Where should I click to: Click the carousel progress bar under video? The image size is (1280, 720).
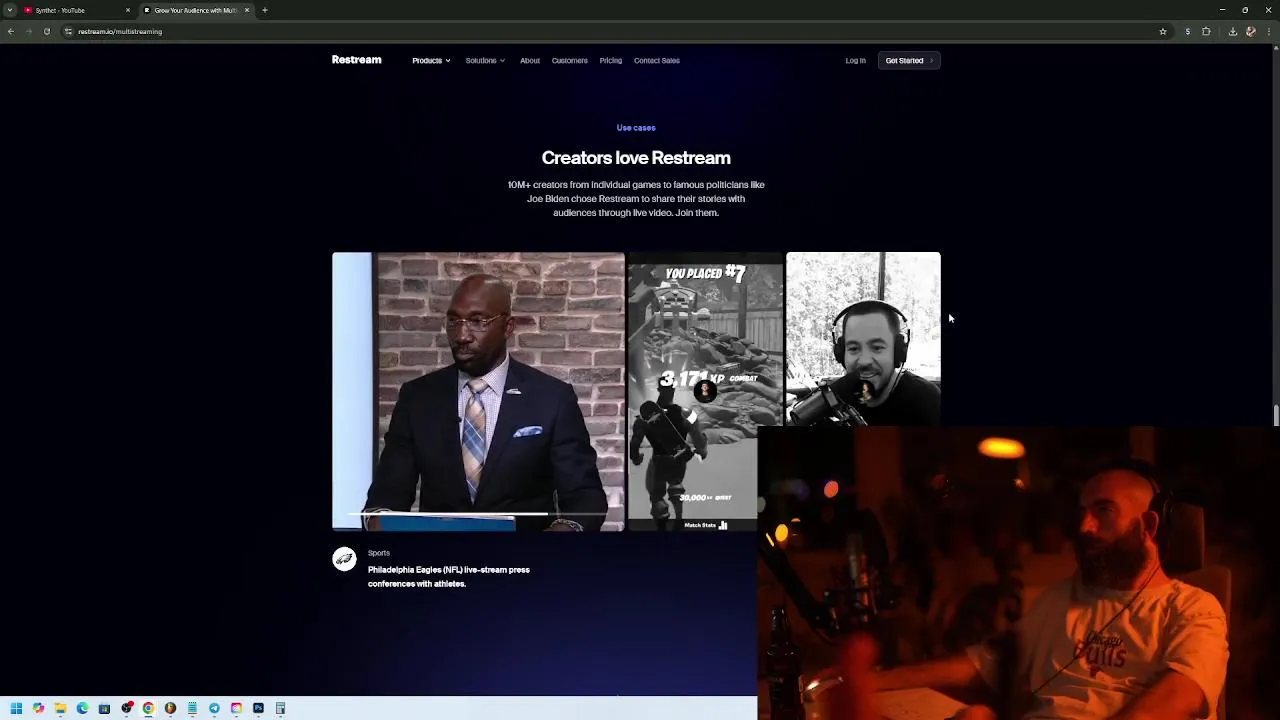pyautogui.click(x=478, y=513)
